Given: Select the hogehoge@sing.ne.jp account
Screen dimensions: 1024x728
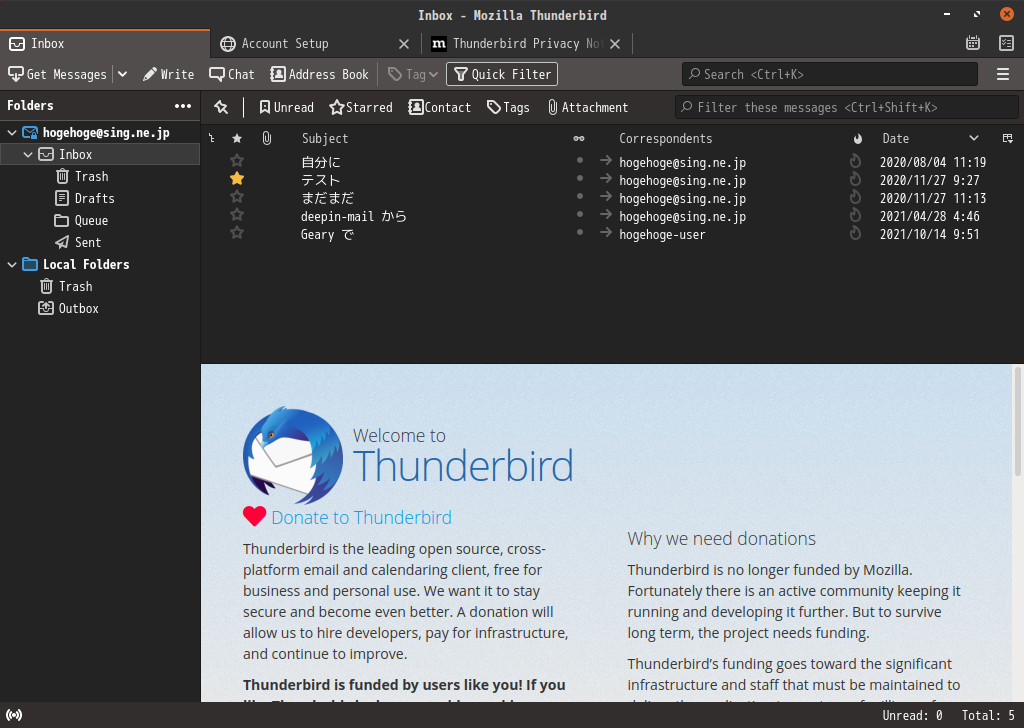Looking at the screenshot, I should (x=106, y=133).
